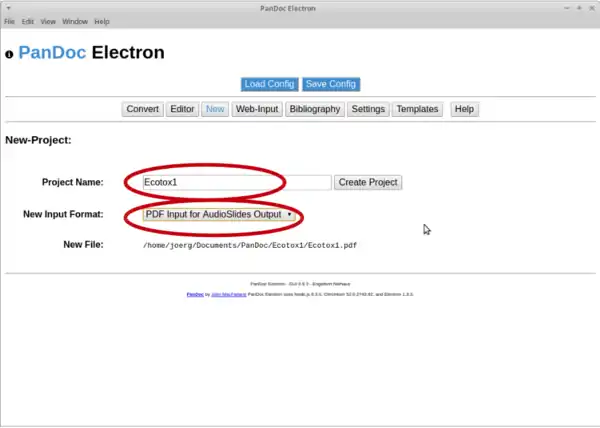Open the Edit menu
The width and height of the screenshot is (600, 428).
tap(28, 21)
